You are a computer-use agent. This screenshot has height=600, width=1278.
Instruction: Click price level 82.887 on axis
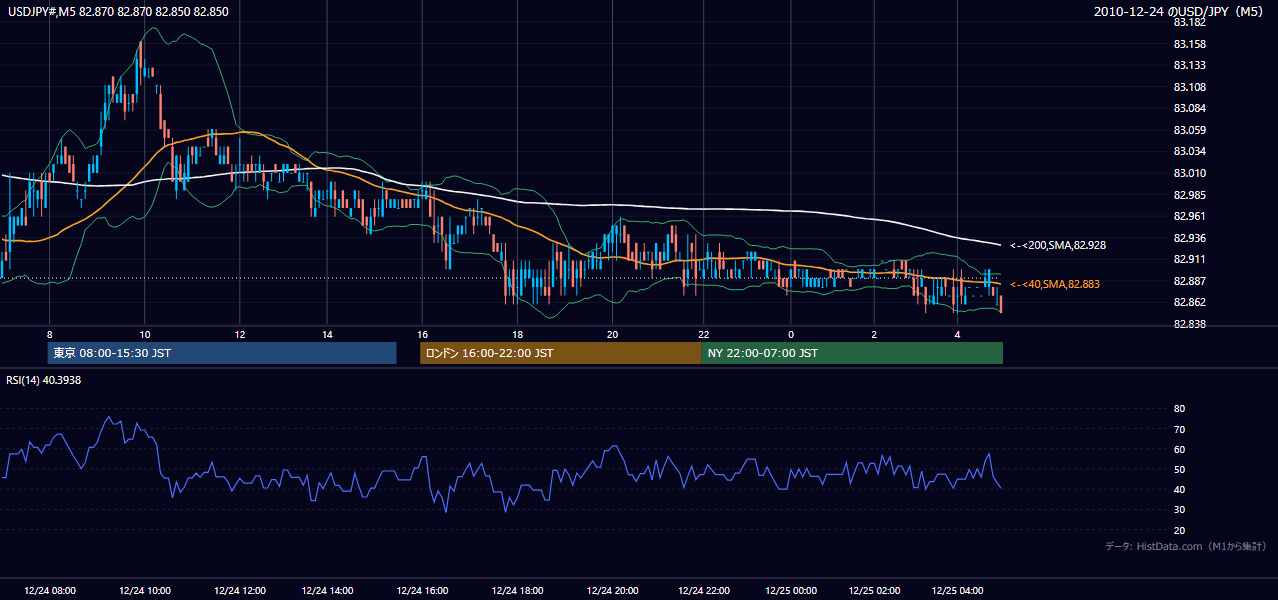point(1190,281)
